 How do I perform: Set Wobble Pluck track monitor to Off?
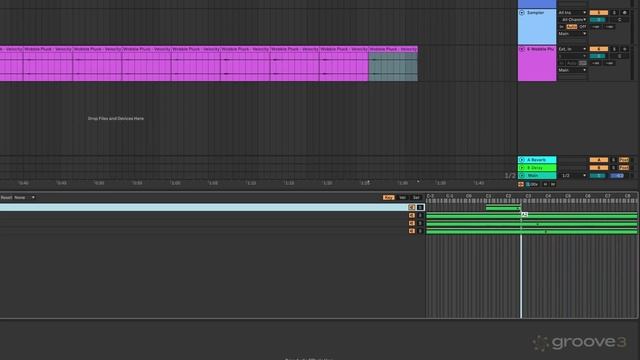pos(582,63)
